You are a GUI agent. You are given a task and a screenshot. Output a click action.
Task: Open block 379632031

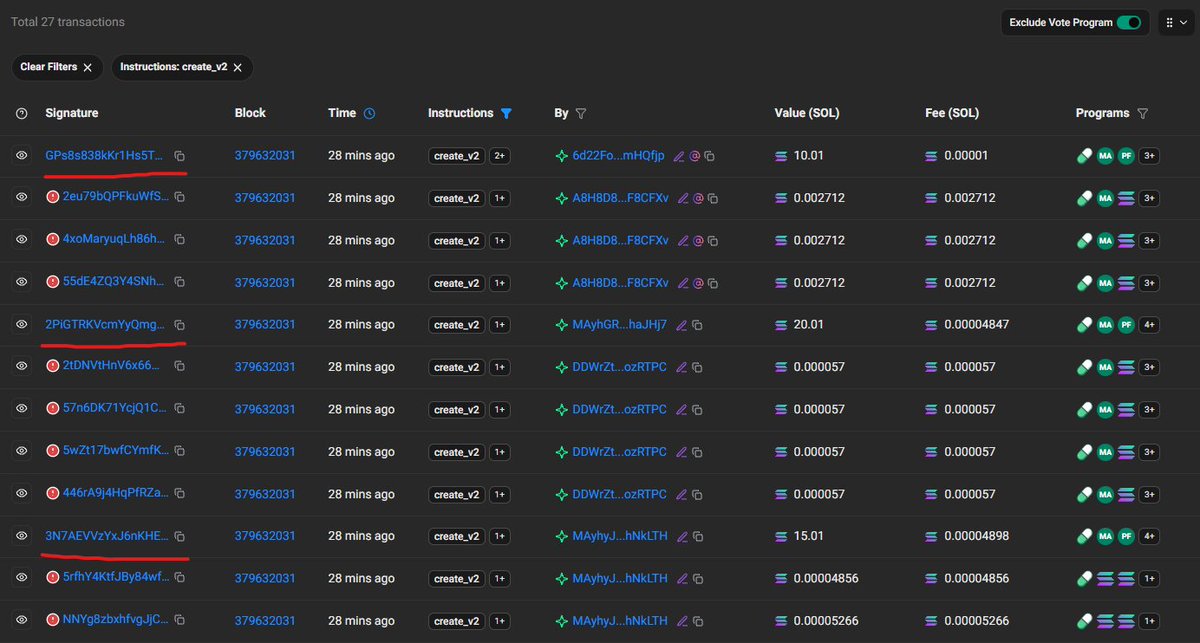[263, 155]
